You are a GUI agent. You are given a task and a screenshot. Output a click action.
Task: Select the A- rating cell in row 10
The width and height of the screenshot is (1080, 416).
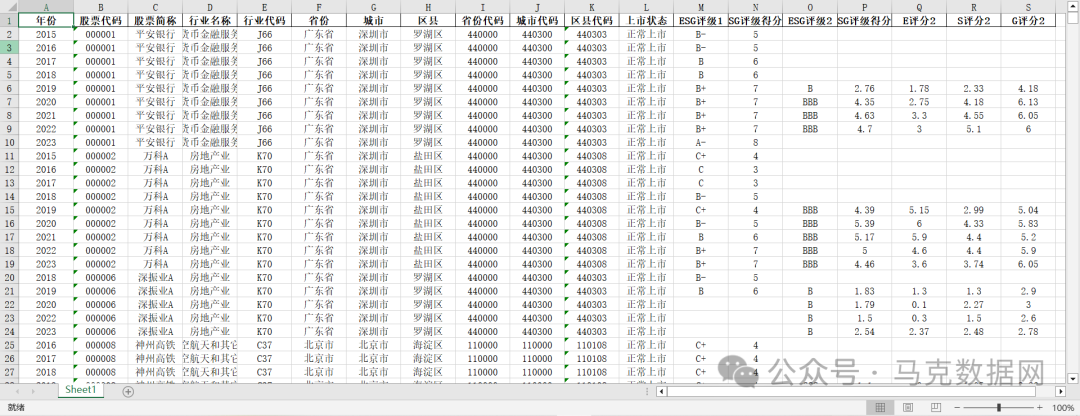(700, 143)
